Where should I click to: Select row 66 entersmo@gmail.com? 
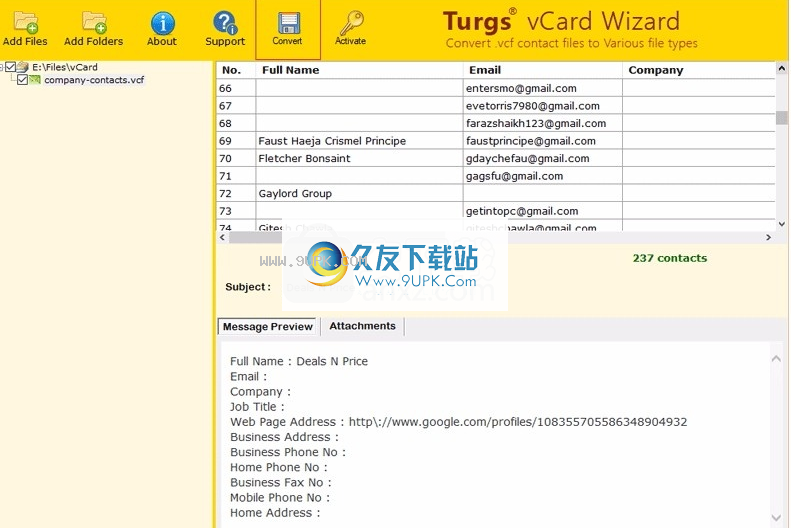click(496, 88)
